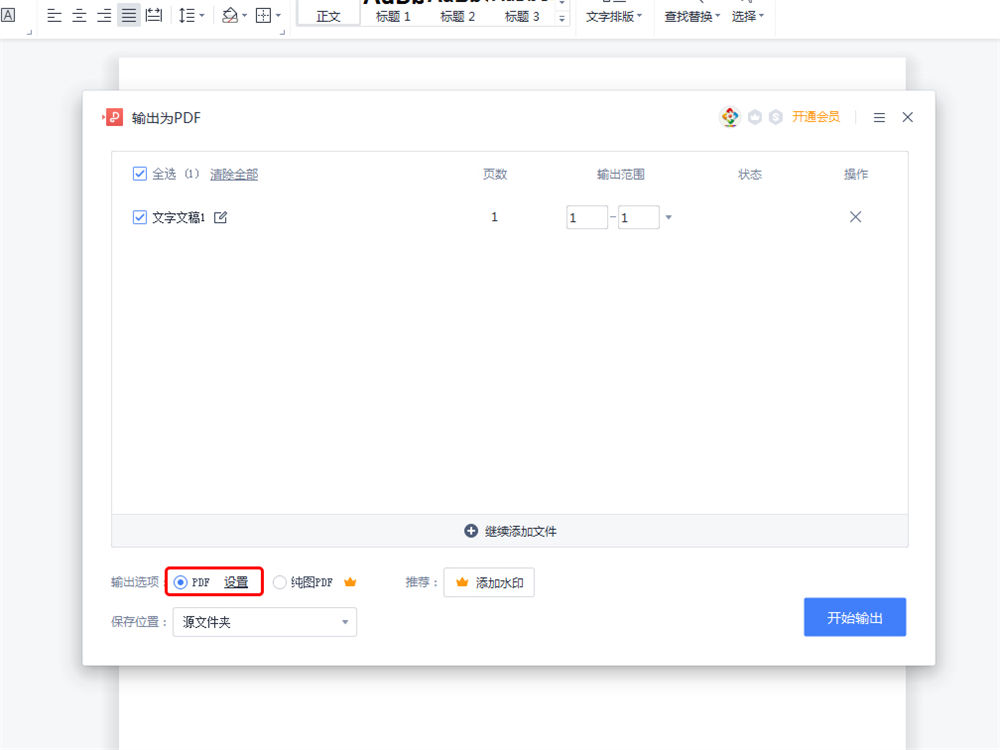Click the align right icon

tap(104, 16)
